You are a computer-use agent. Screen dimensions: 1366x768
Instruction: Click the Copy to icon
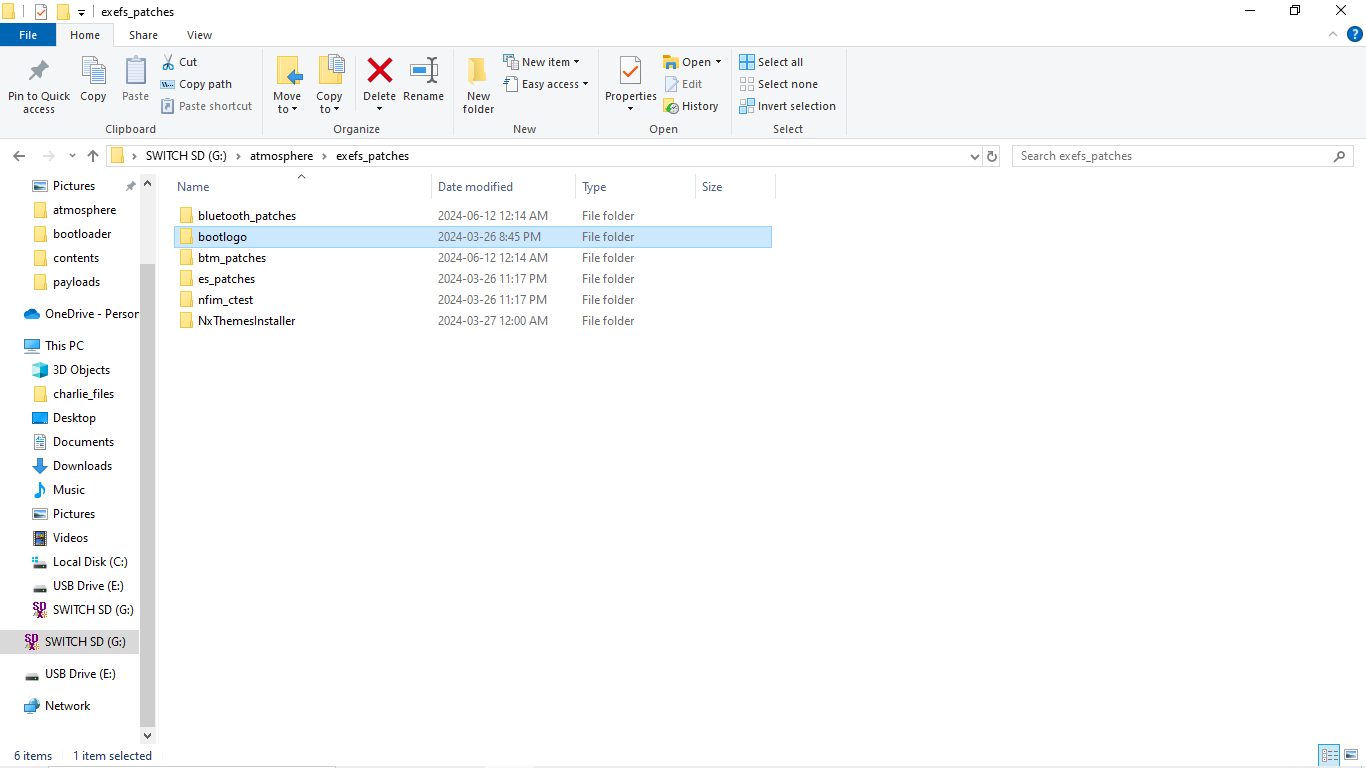(x=330, y=71)
